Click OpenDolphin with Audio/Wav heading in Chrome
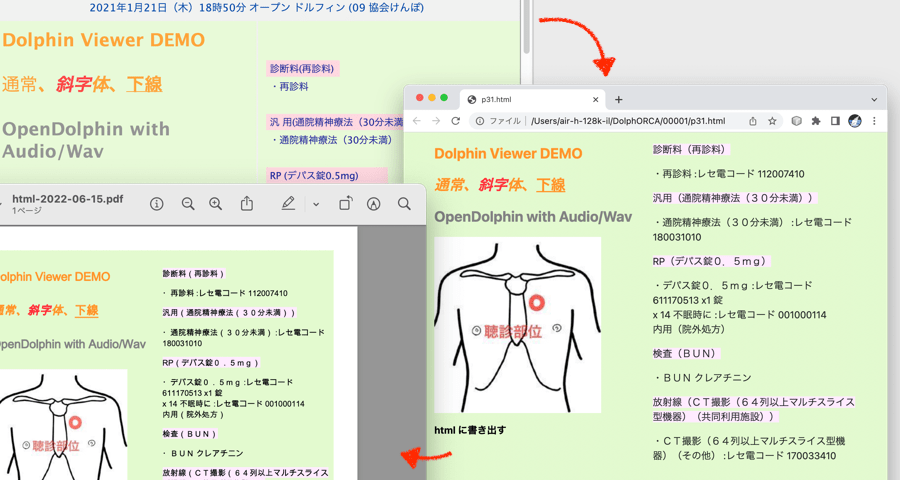This screenshot has height=480, width=900. pos(533,217)
